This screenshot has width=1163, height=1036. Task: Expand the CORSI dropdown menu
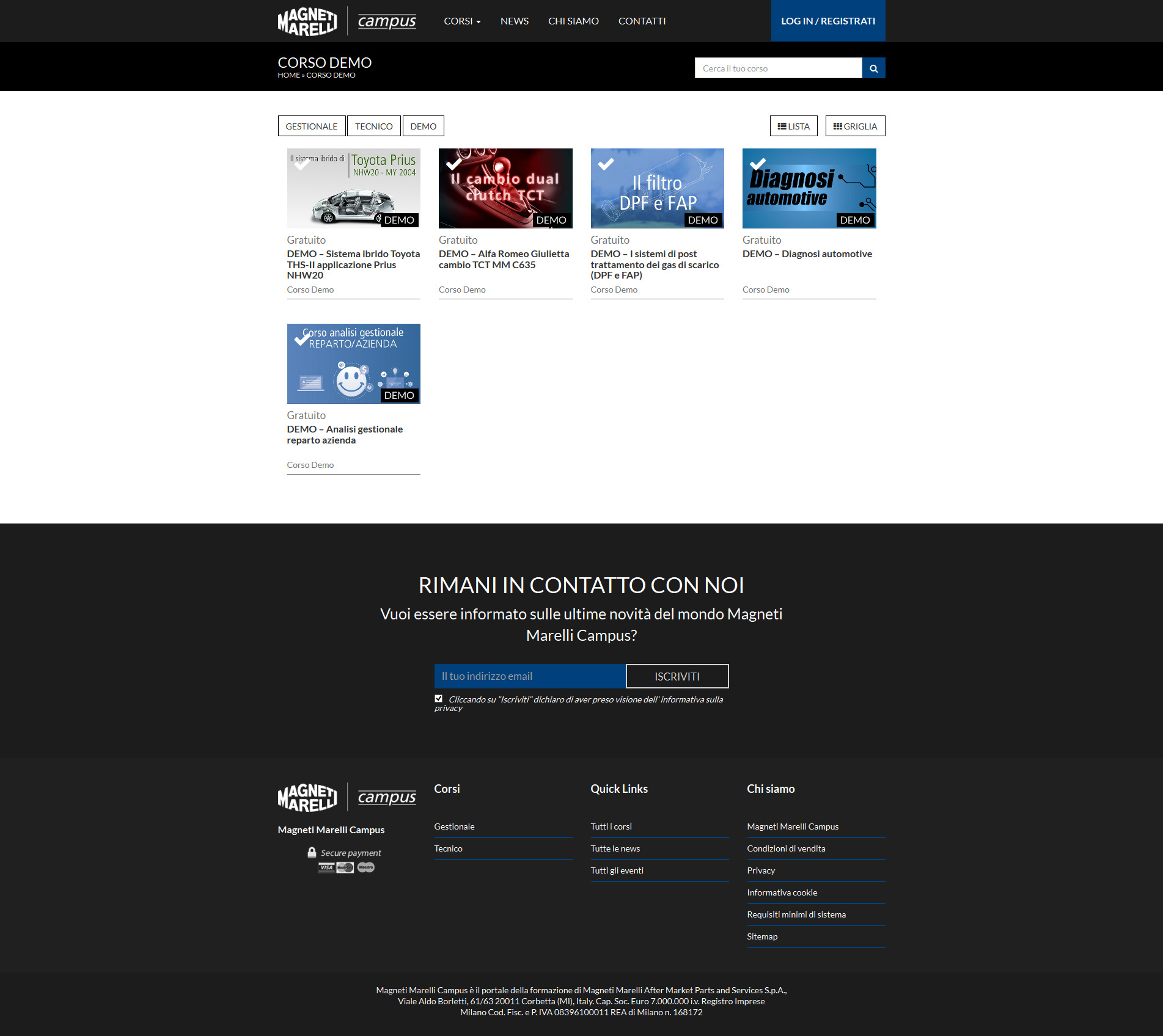click(462, 21)
